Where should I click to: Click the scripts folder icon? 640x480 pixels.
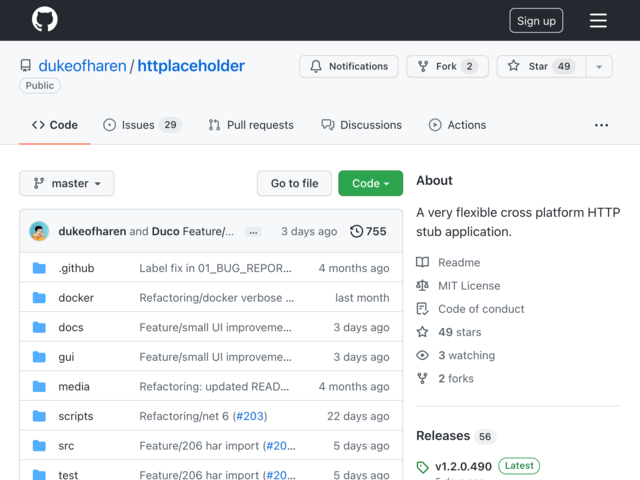(x=39, y=416)
